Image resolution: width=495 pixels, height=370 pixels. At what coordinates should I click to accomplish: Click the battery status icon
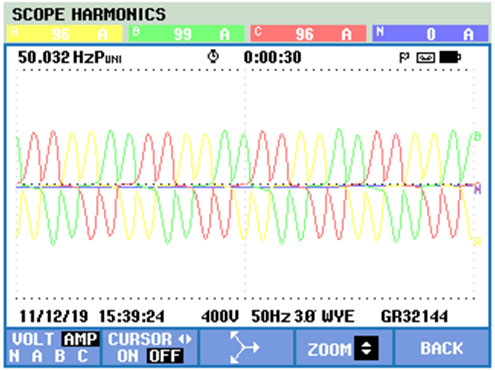click(x=450, y=57)
